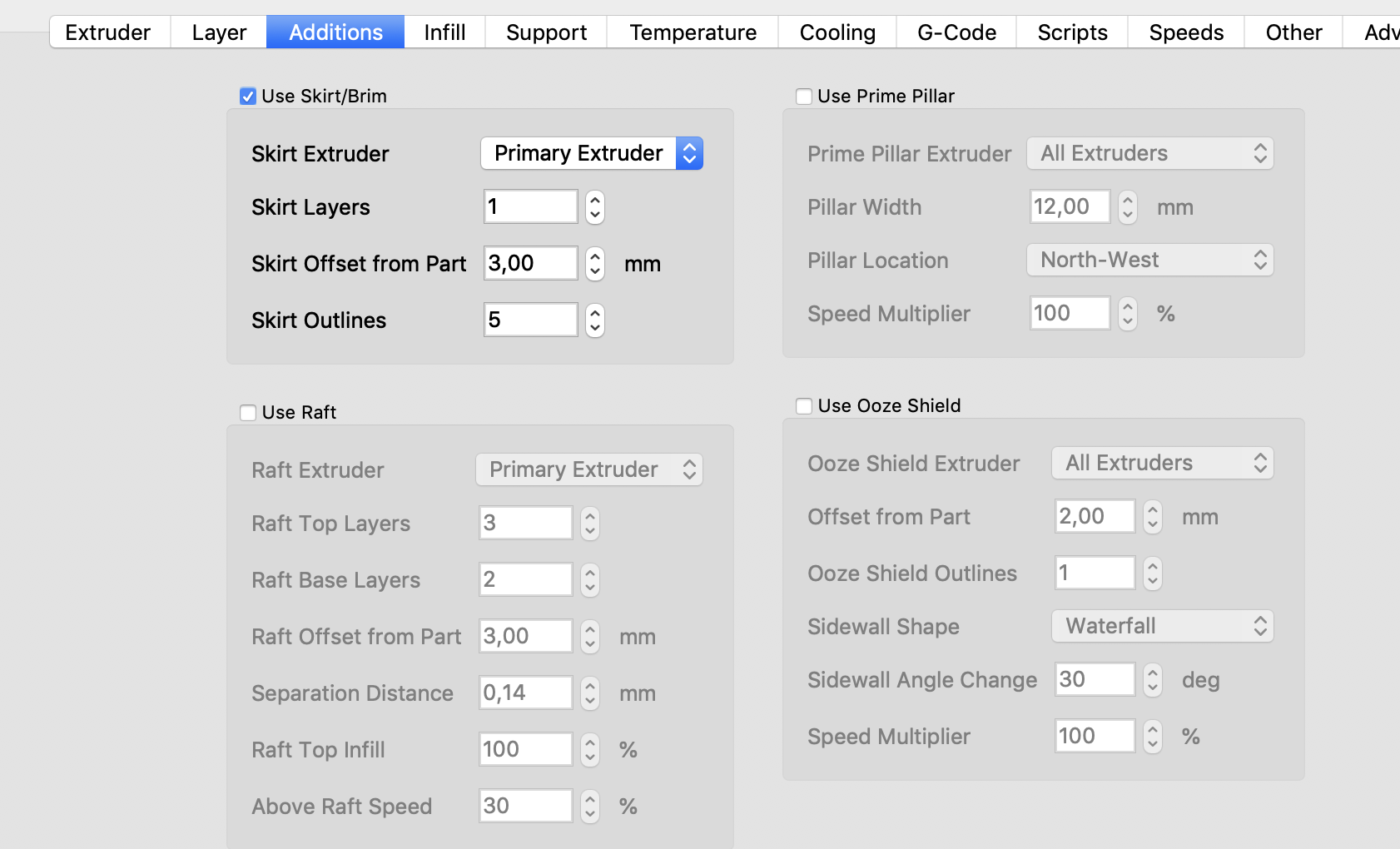Open the Ooze Shield Extruder dropdown
This screenshot has height=849, width=1400.
[1162, 464]
